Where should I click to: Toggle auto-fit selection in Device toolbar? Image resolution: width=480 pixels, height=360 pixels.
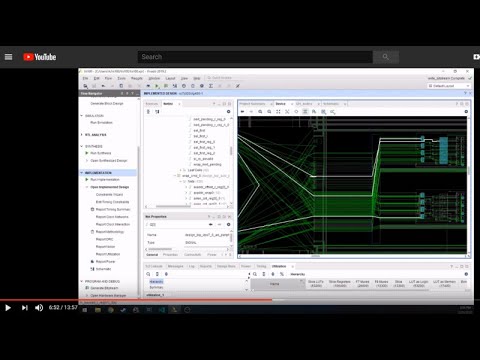click(296, 112)
